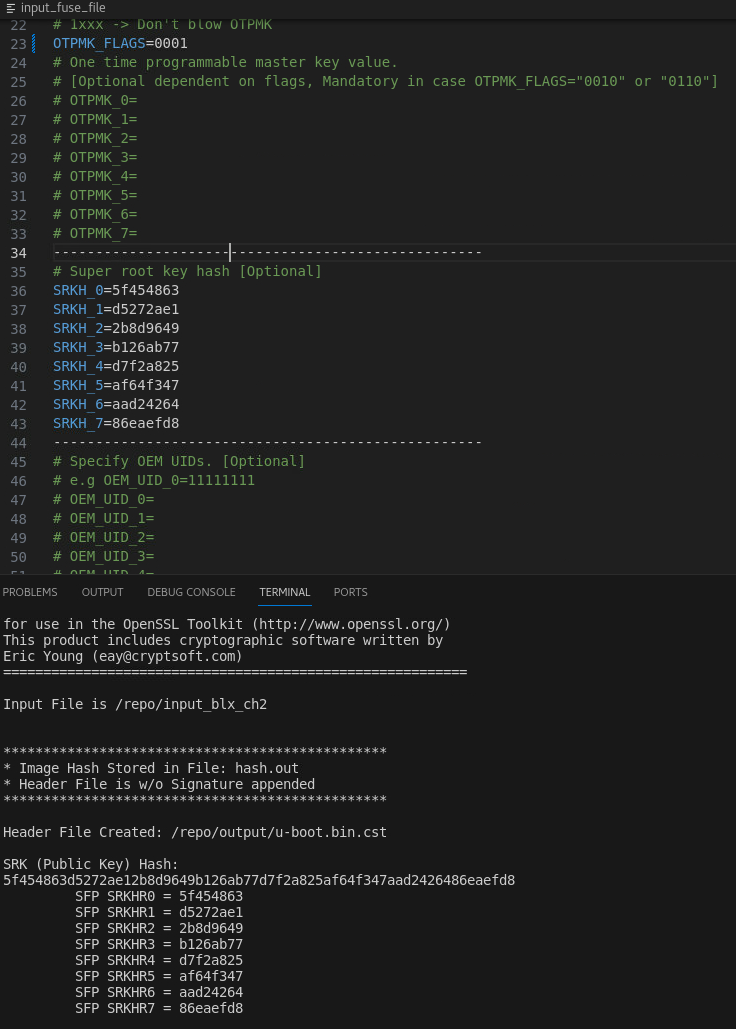Click 'SFP SRKHR3 = b126ab77' terminal line

159,944
